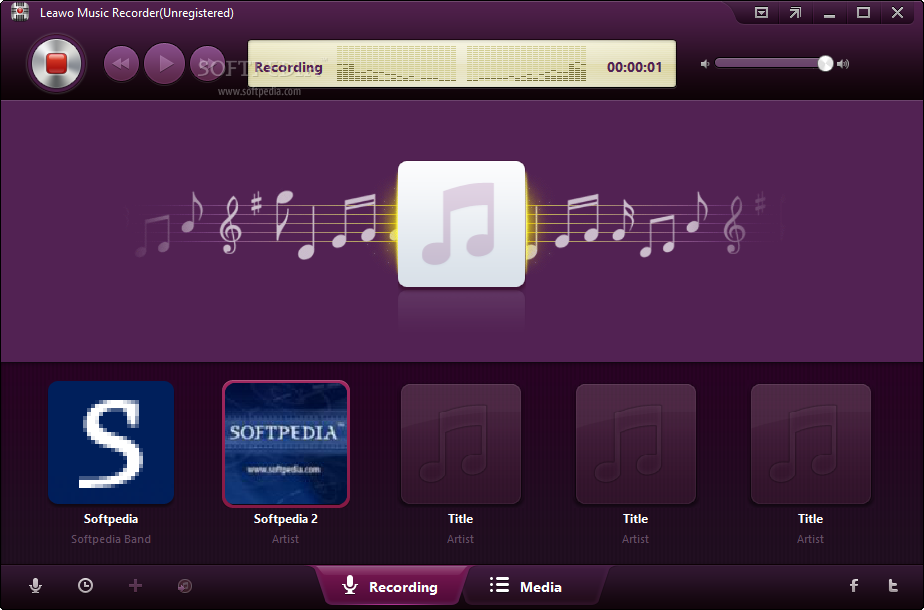Click the recording timer 00:00:01
Image resolution: width=924 pixels, height=610 pixels.
(x=635, y=67)
